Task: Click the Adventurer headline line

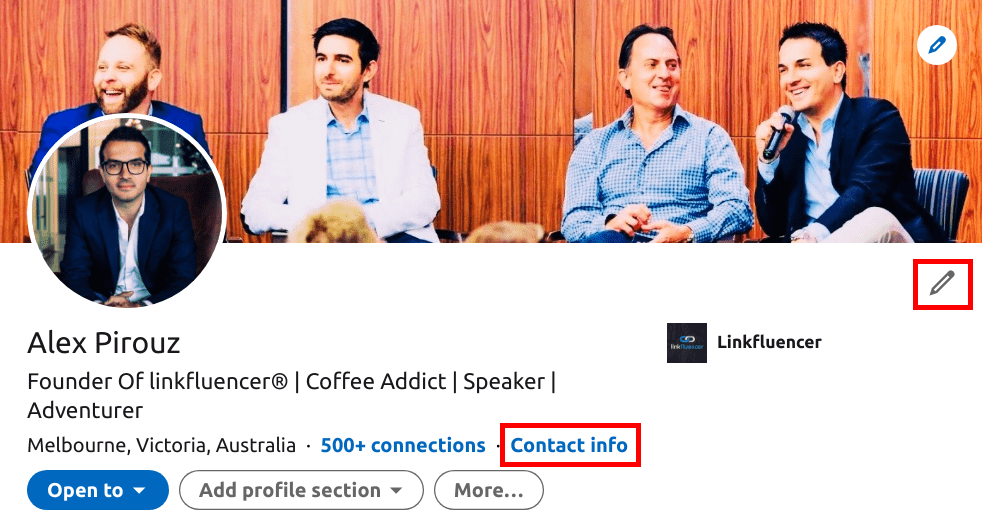Action: [x=85, y=411]
